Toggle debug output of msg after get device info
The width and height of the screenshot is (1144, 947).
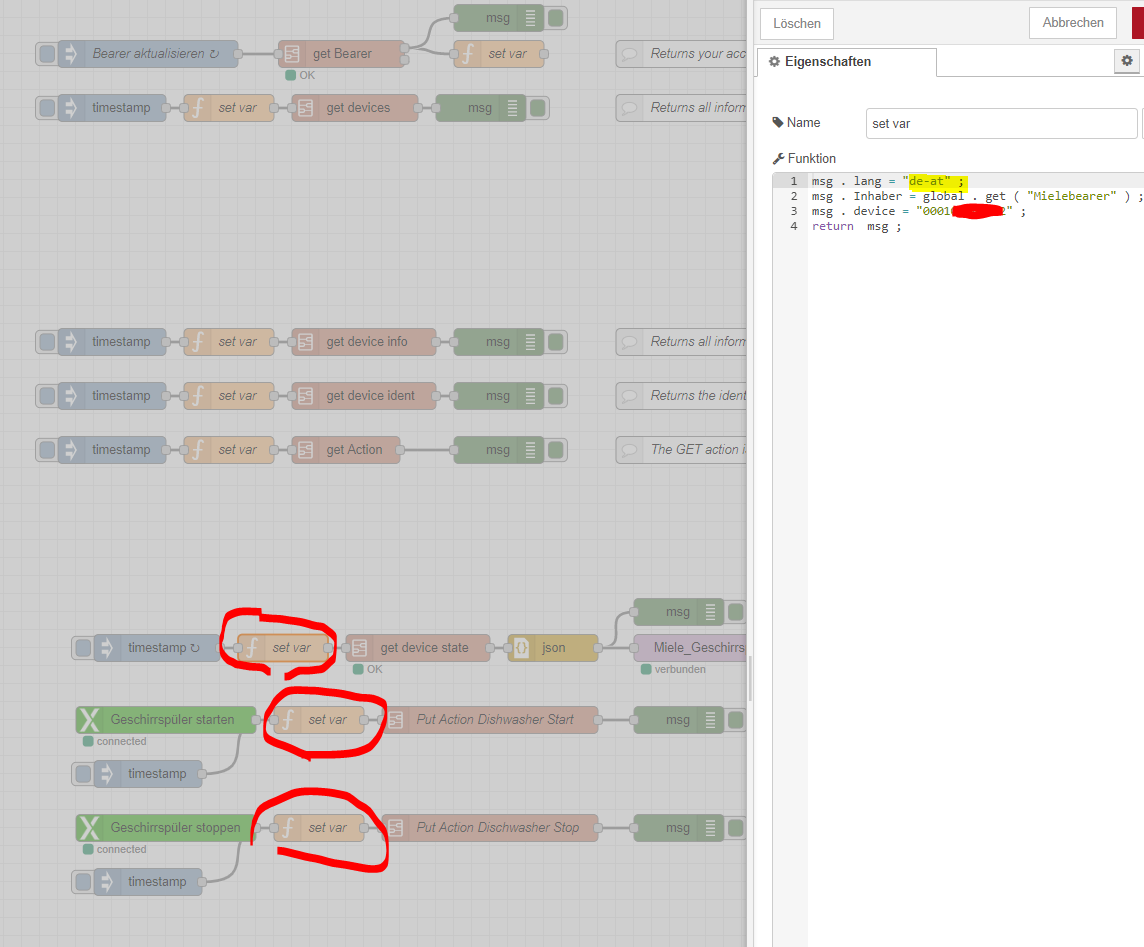[x=556, y=342]
